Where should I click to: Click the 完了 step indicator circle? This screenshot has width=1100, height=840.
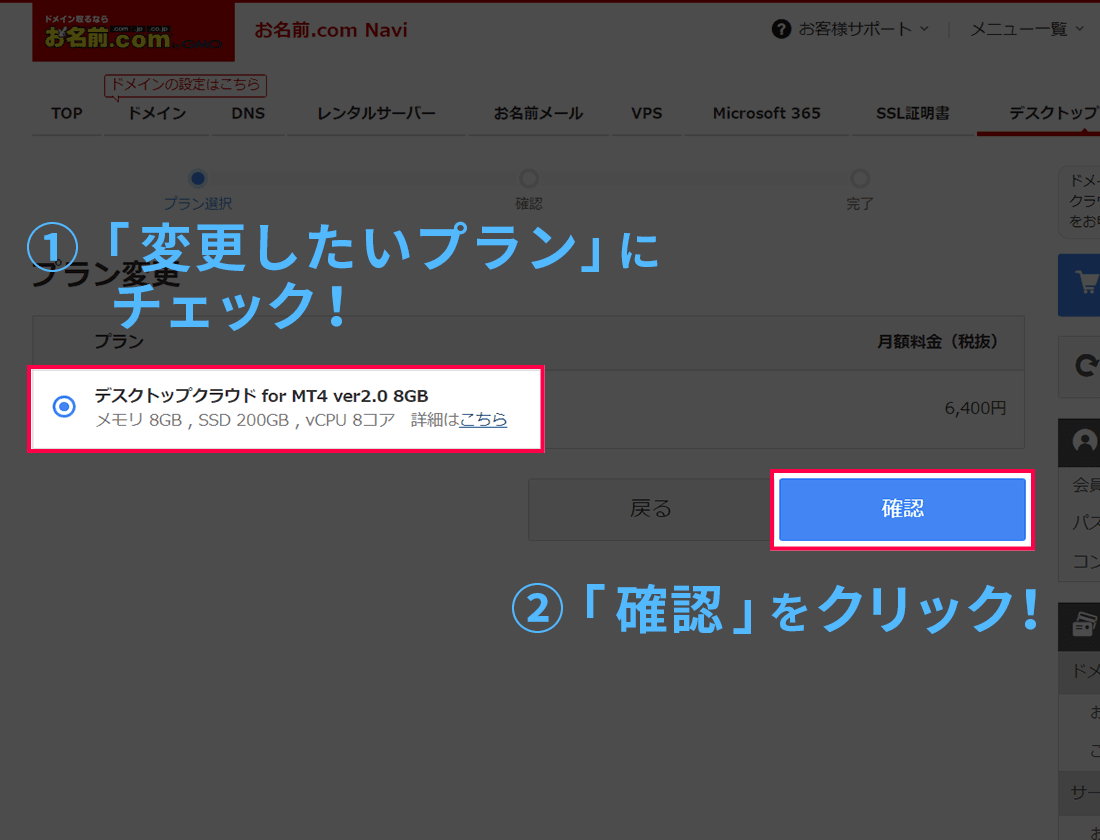(x=859, y=178)
